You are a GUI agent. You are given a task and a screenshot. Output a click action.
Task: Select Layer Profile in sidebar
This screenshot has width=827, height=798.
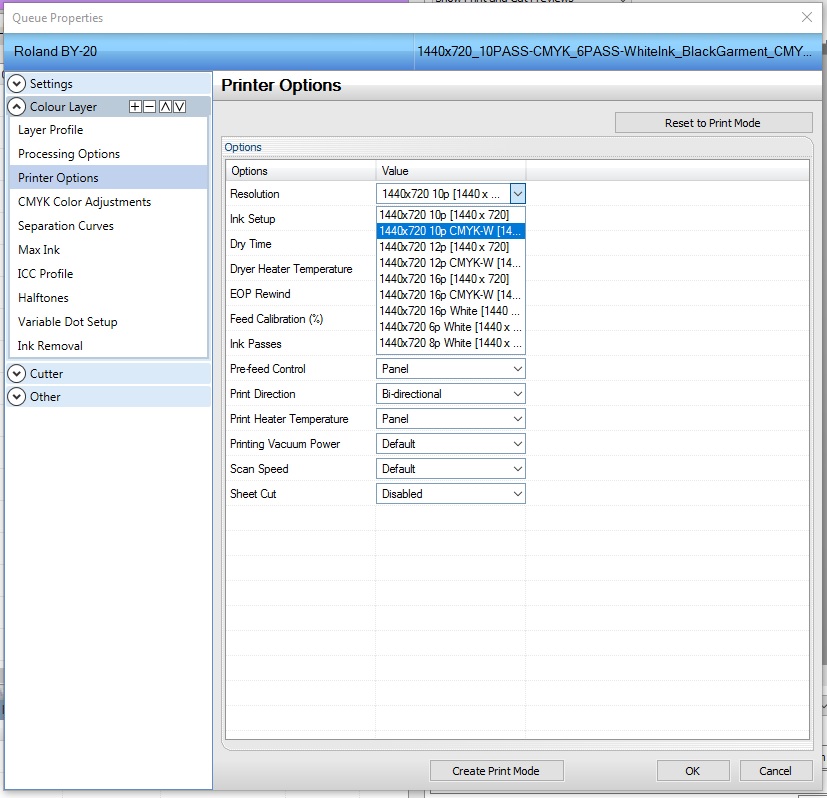pos(108,130)
